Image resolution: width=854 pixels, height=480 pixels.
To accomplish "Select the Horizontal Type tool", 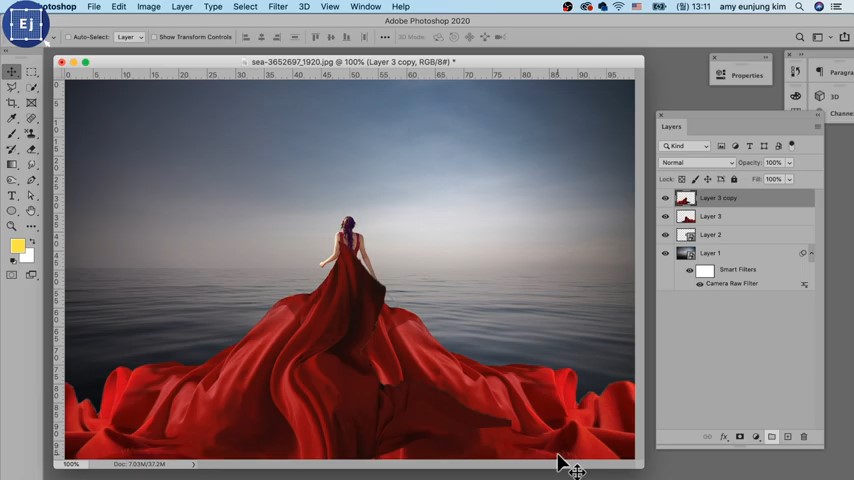I will tap(11, 195).
